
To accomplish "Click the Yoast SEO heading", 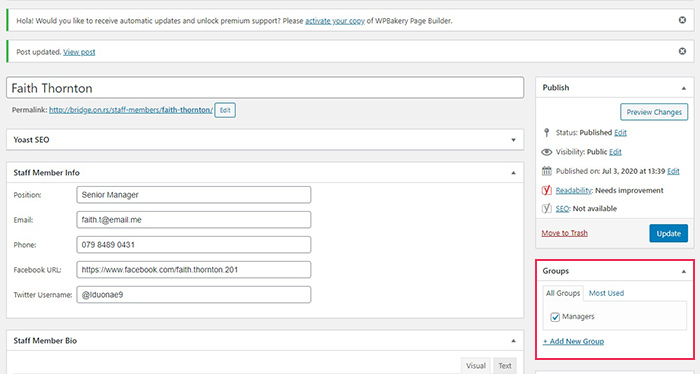I will point(31,140).
